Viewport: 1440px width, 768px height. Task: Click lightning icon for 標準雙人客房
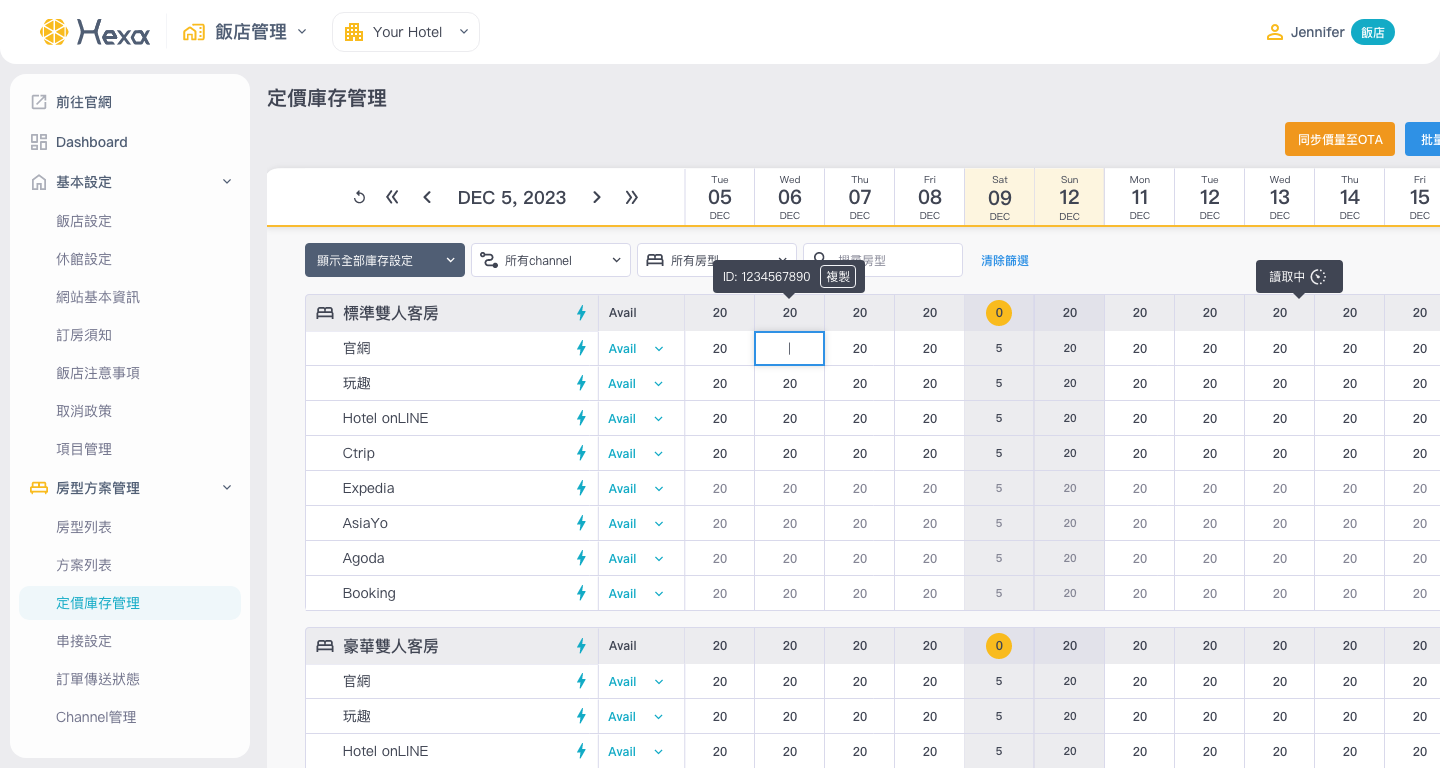click(x=581, y=313)
